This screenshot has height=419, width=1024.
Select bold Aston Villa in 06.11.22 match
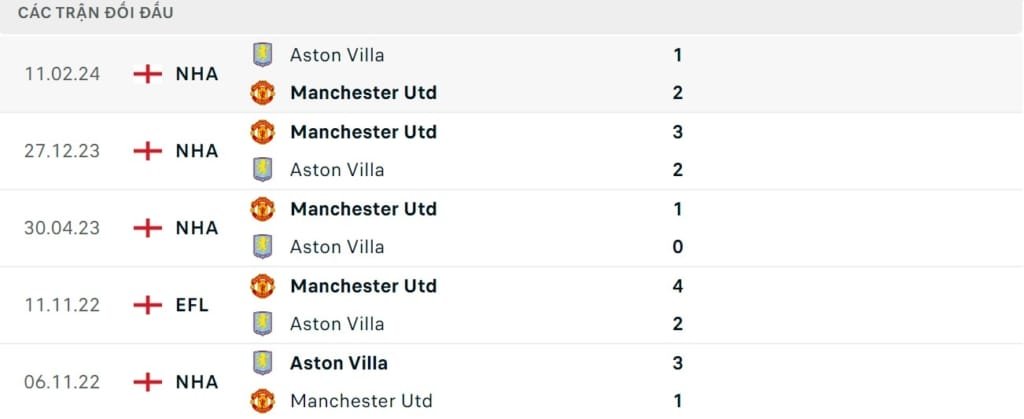338,363
